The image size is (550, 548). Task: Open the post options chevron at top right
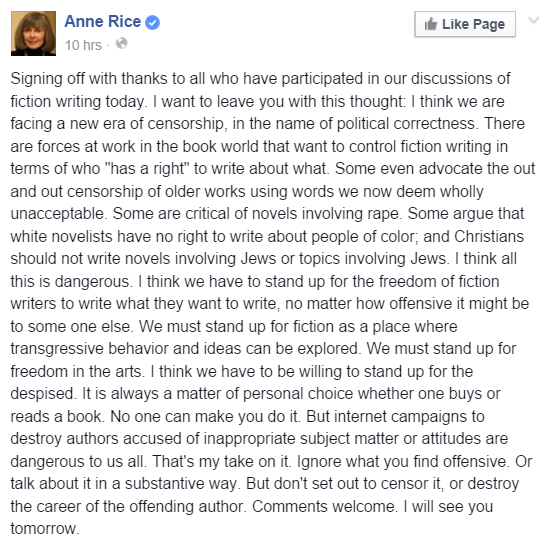point(534,20)
